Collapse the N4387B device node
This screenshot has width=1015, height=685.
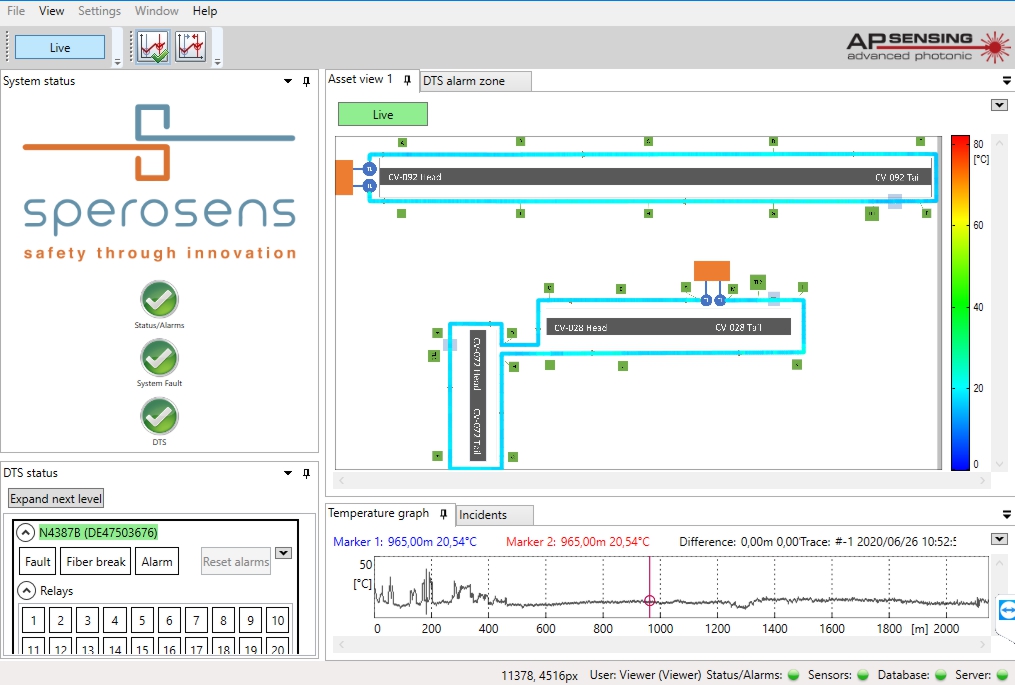(26, 533)
